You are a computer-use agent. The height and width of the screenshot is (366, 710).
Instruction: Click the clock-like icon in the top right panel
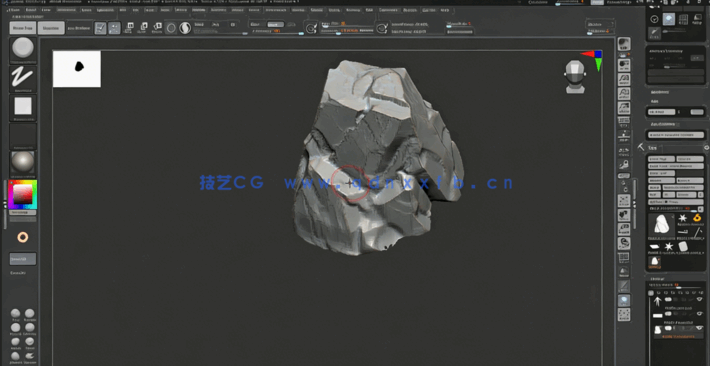pyautogui.click(x=654, y=19)
